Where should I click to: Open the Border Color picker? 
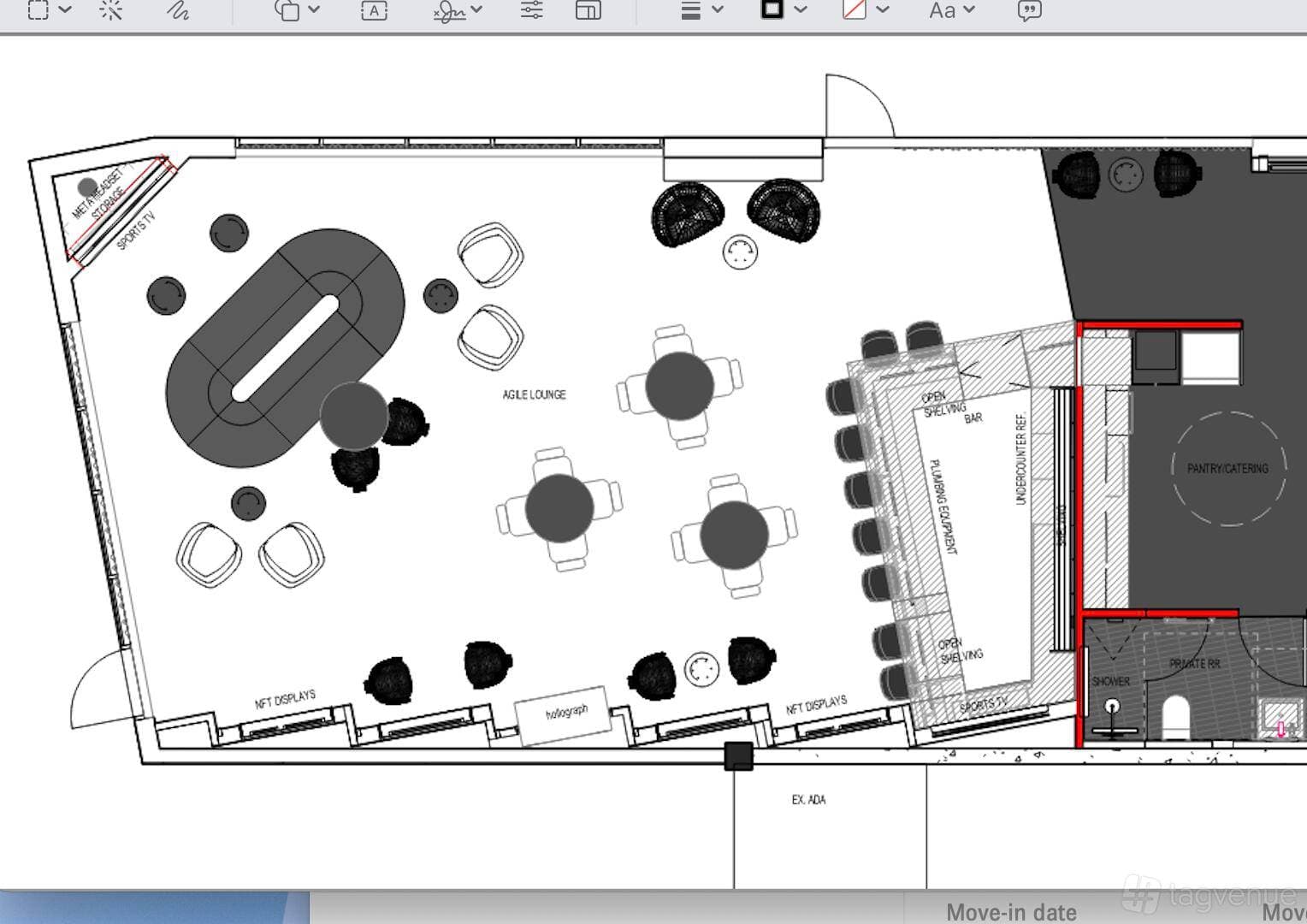pyautogui.click(x=772, y=9)
